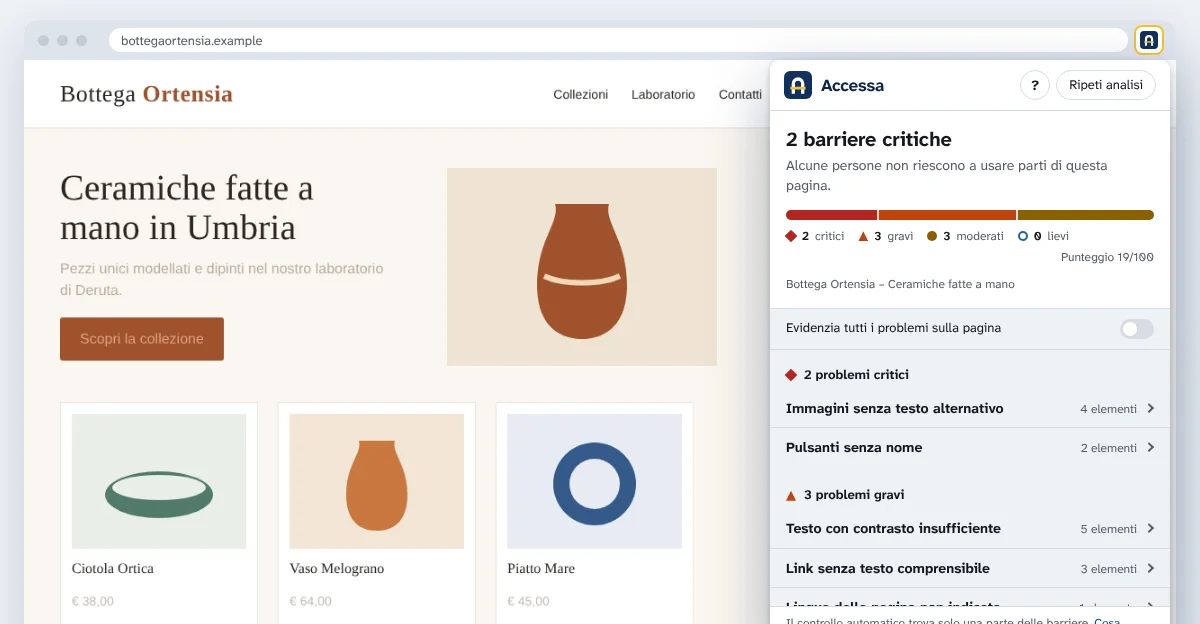
Task: Click the diamond icon of "2 problemi critici" heading
Action: coord(791,375)
